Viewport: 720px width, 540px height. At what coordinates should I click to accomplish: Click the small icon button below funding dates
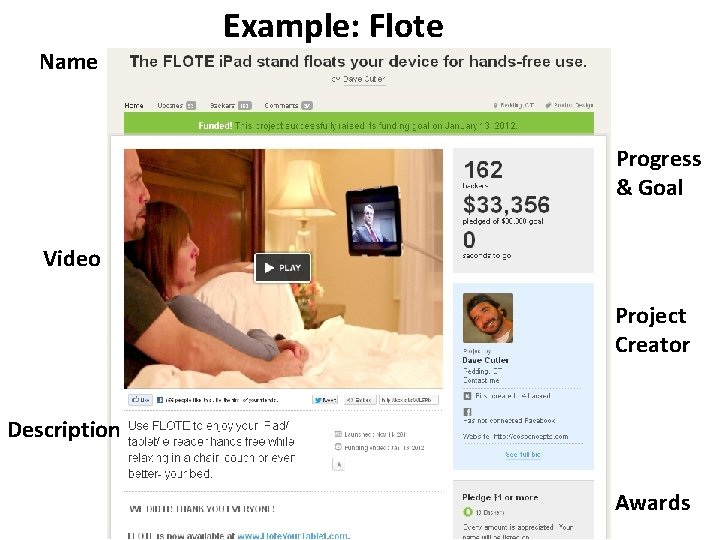(338, 465)
